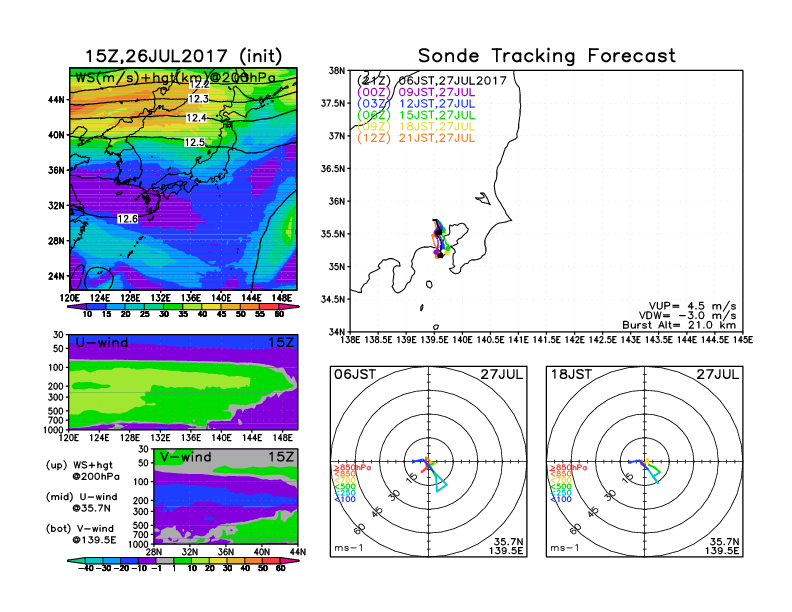Click the "V-wind" panel label
Screen dimensions: 792x612
tap(186, 457)
